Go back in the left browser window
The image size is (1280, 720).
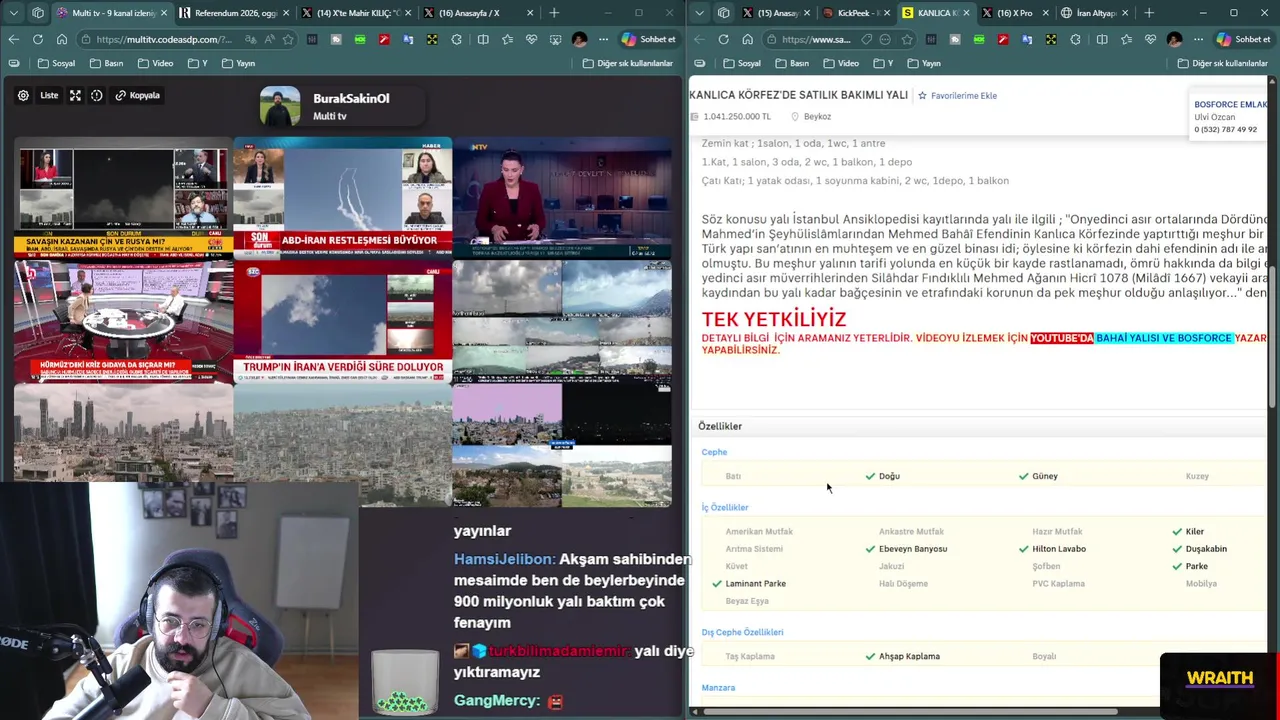click(13, 39)
